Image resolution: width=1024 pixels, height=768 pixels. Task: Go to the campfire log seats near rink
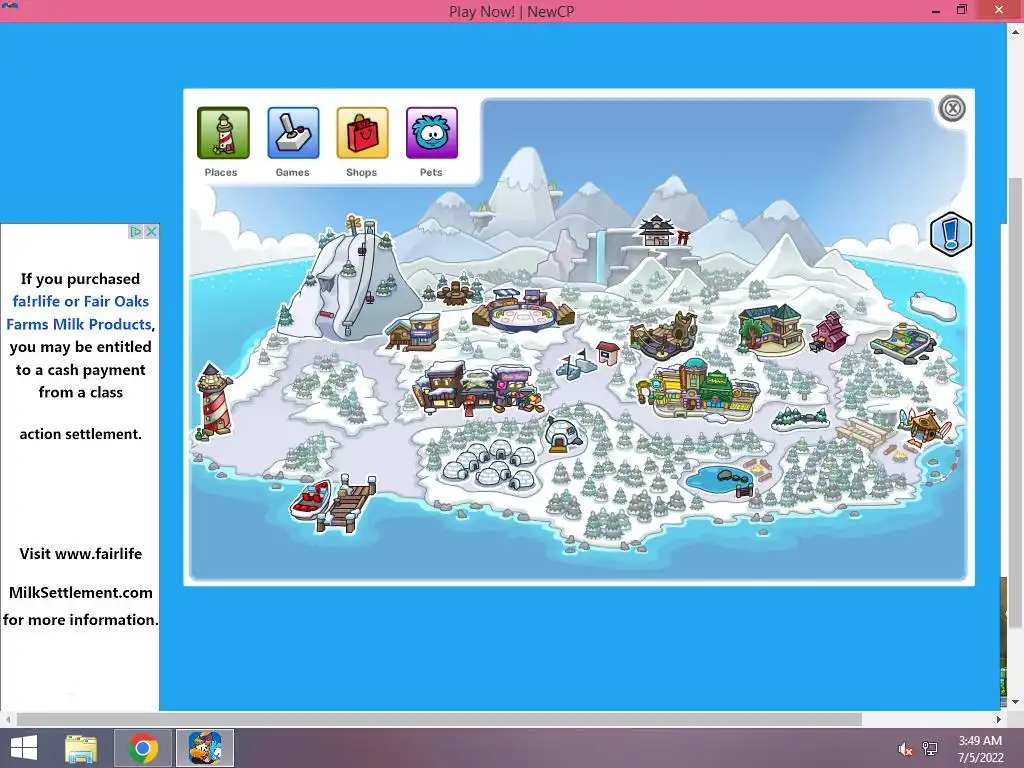(x=455, y=292)
